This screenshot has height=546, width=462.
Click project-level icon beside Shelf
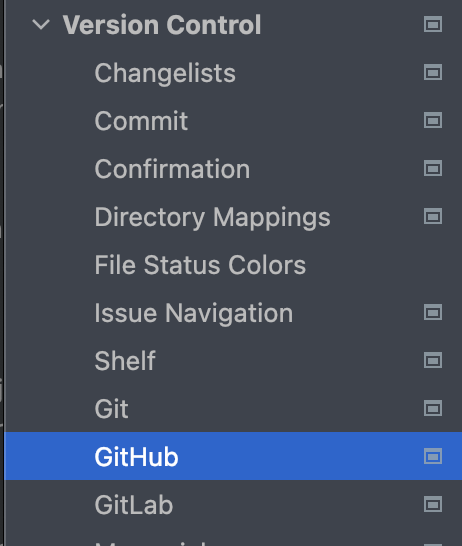(433, 360)
